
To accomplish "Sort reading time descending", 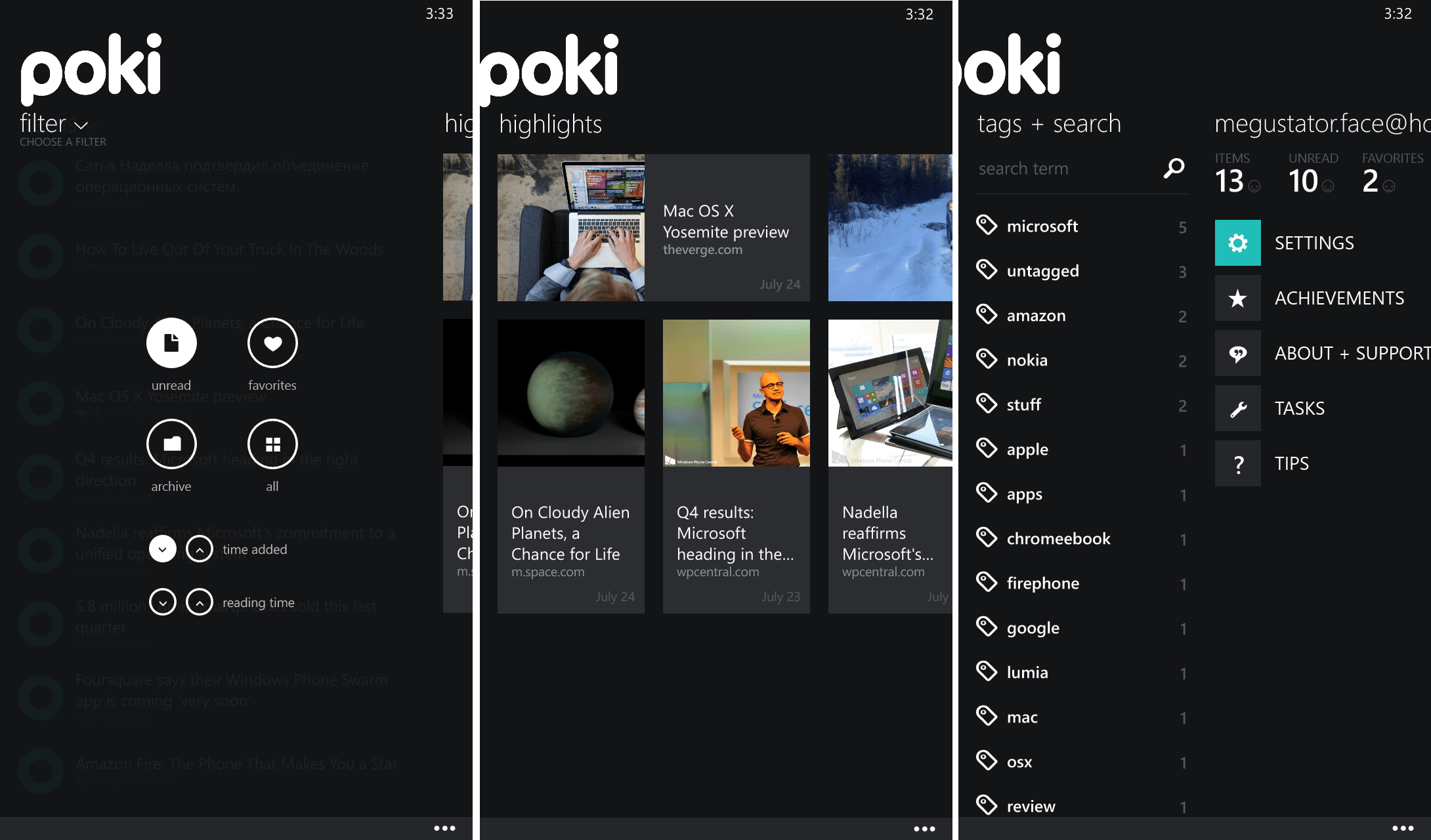I will click(x=163, y=602).
